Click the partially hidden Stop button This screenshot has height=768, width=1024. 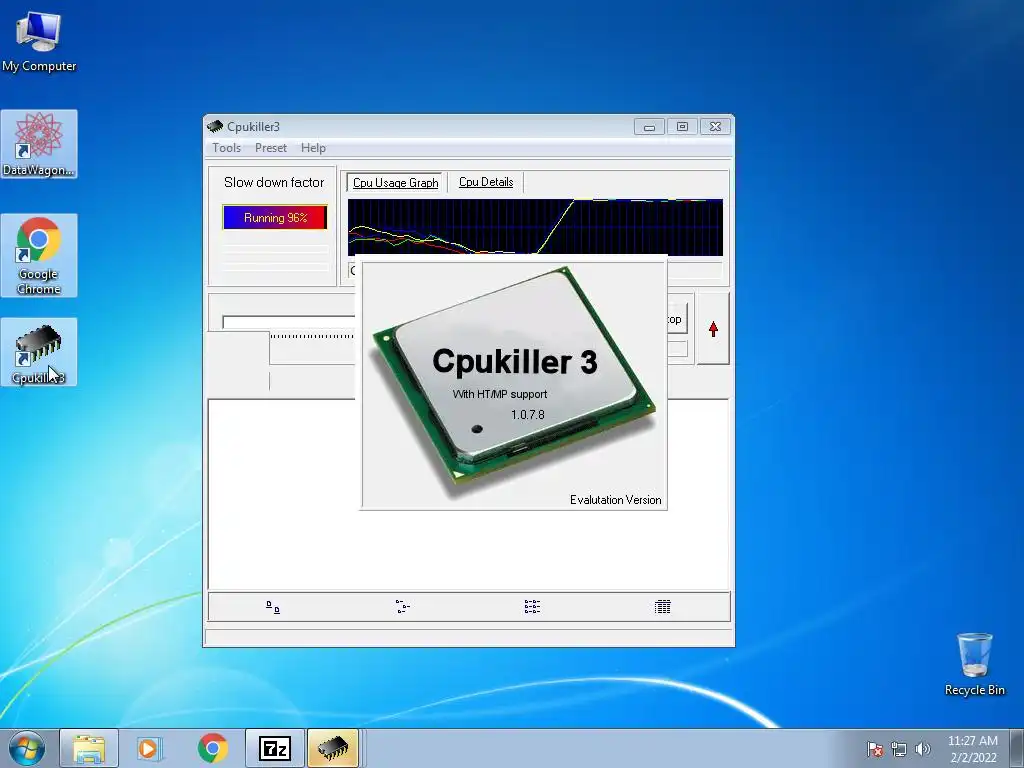(x=677, y=319)
